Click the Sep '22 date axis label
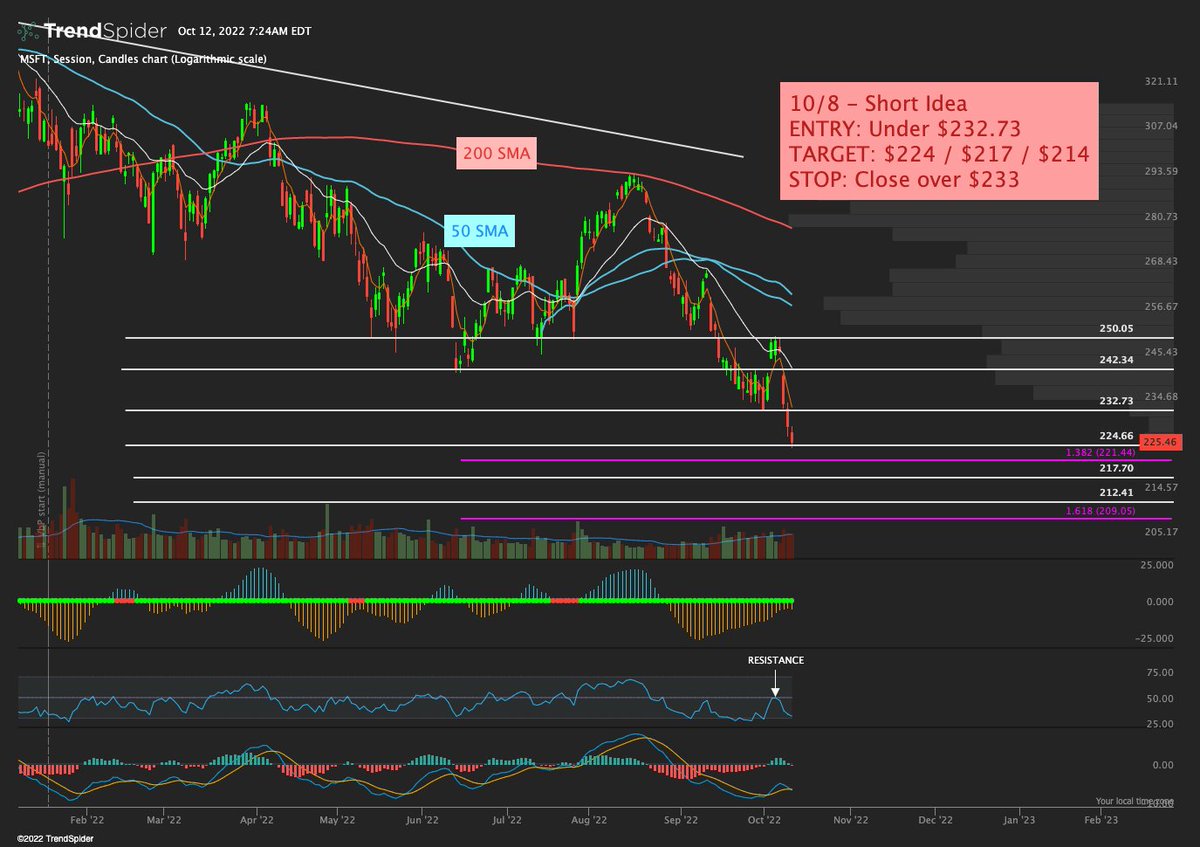 coord(681,818)
